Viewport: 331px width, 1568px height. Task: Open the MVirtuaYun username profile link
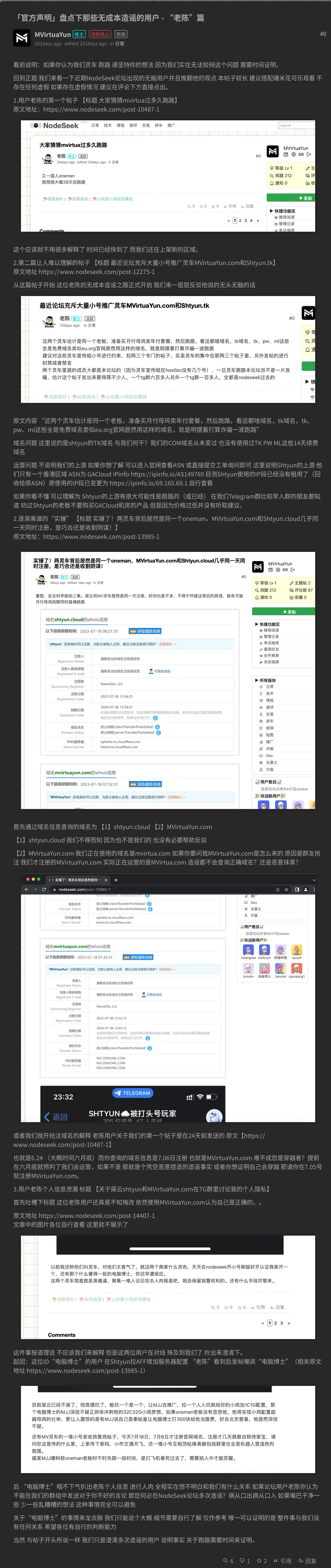pyautogui.click(x=52, y=35)
